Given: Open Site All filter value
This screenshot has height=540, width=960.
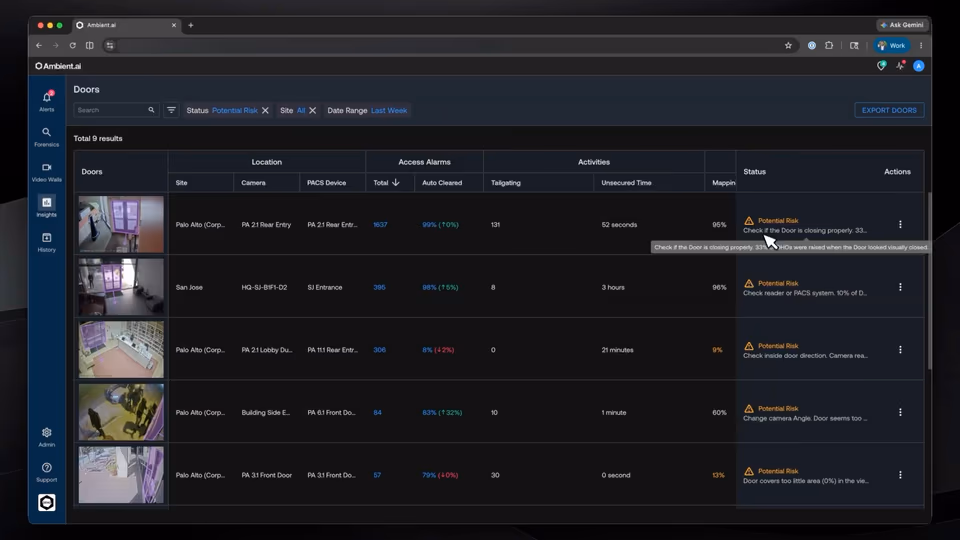Looking at the screenshot, I should tap(301, 111).
